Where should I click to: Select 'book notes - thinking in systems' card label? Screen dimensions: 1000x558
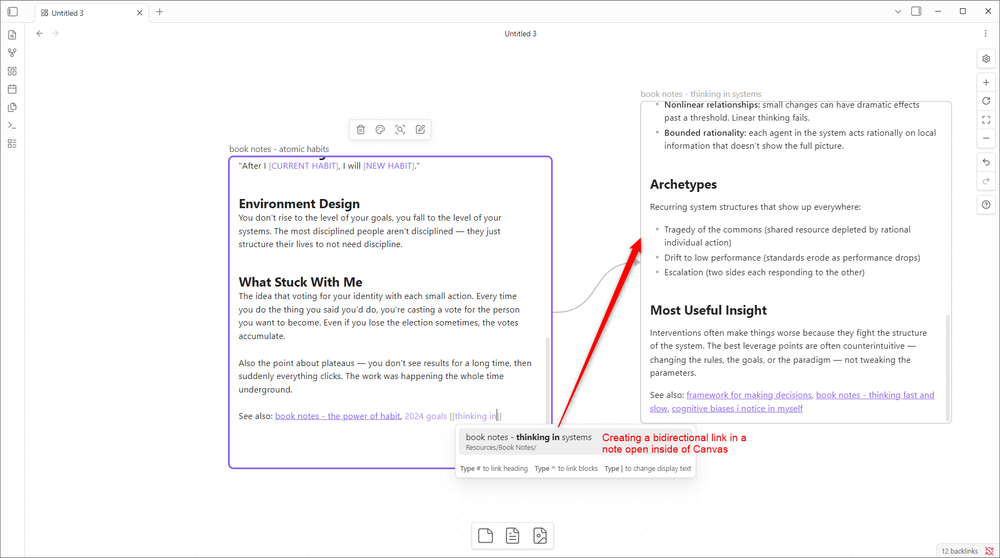(701, 94)
